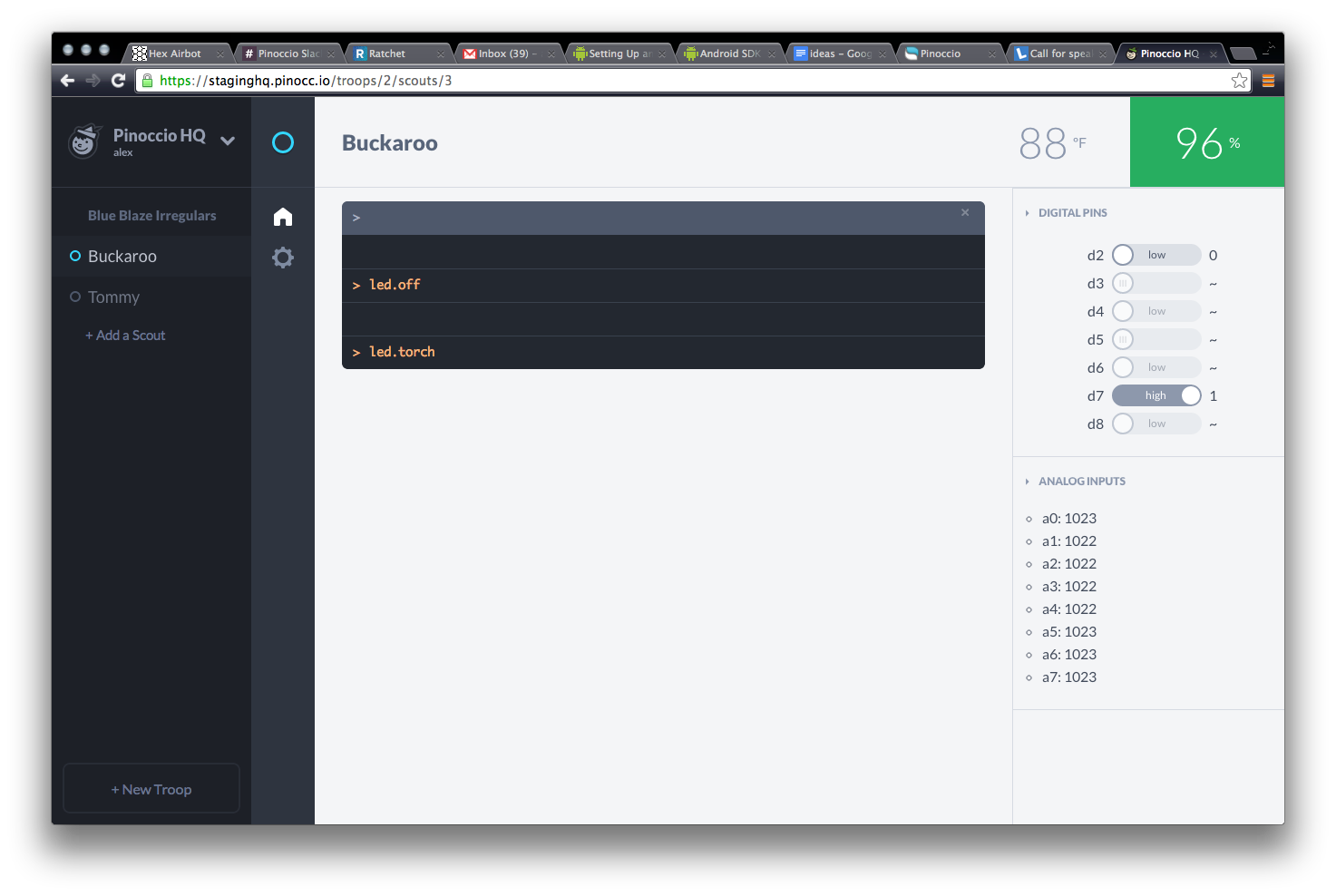Click analog input a5: 1023 value
The image size is (1336, 896).
tap(1069, 632)
